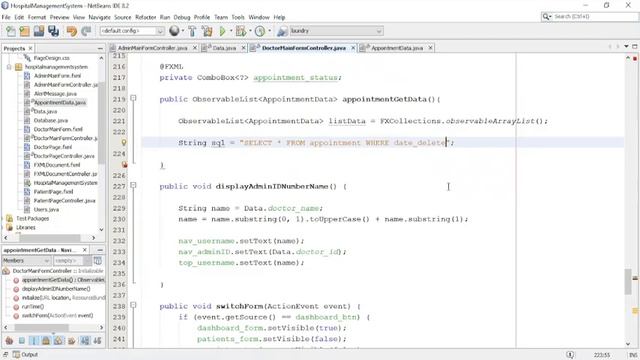
Task: Click the Debug Project toolbar icon
Action: (241, 31)
